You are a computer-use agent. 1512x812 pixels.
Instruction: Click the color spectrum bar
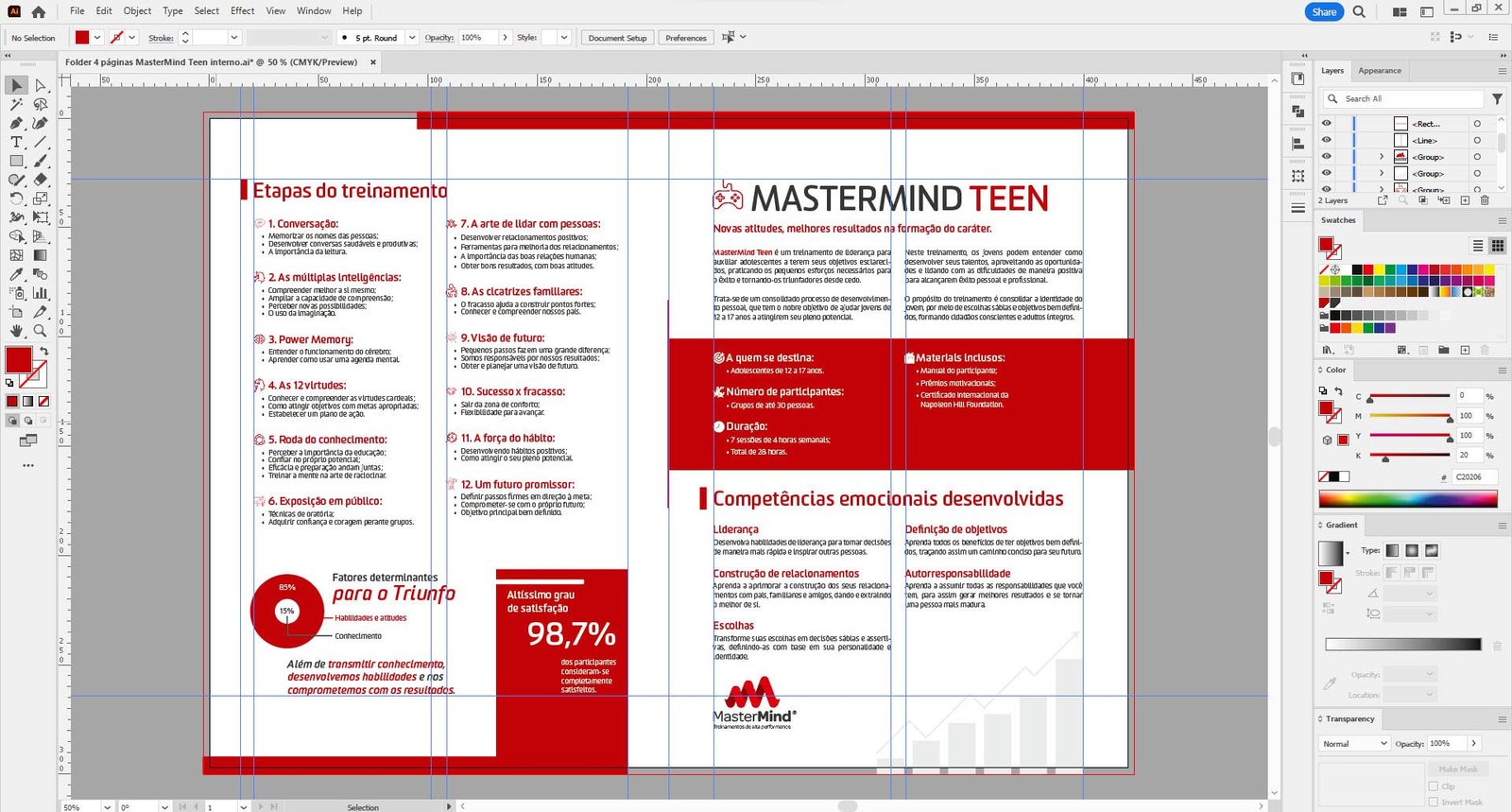[1408, 499]
